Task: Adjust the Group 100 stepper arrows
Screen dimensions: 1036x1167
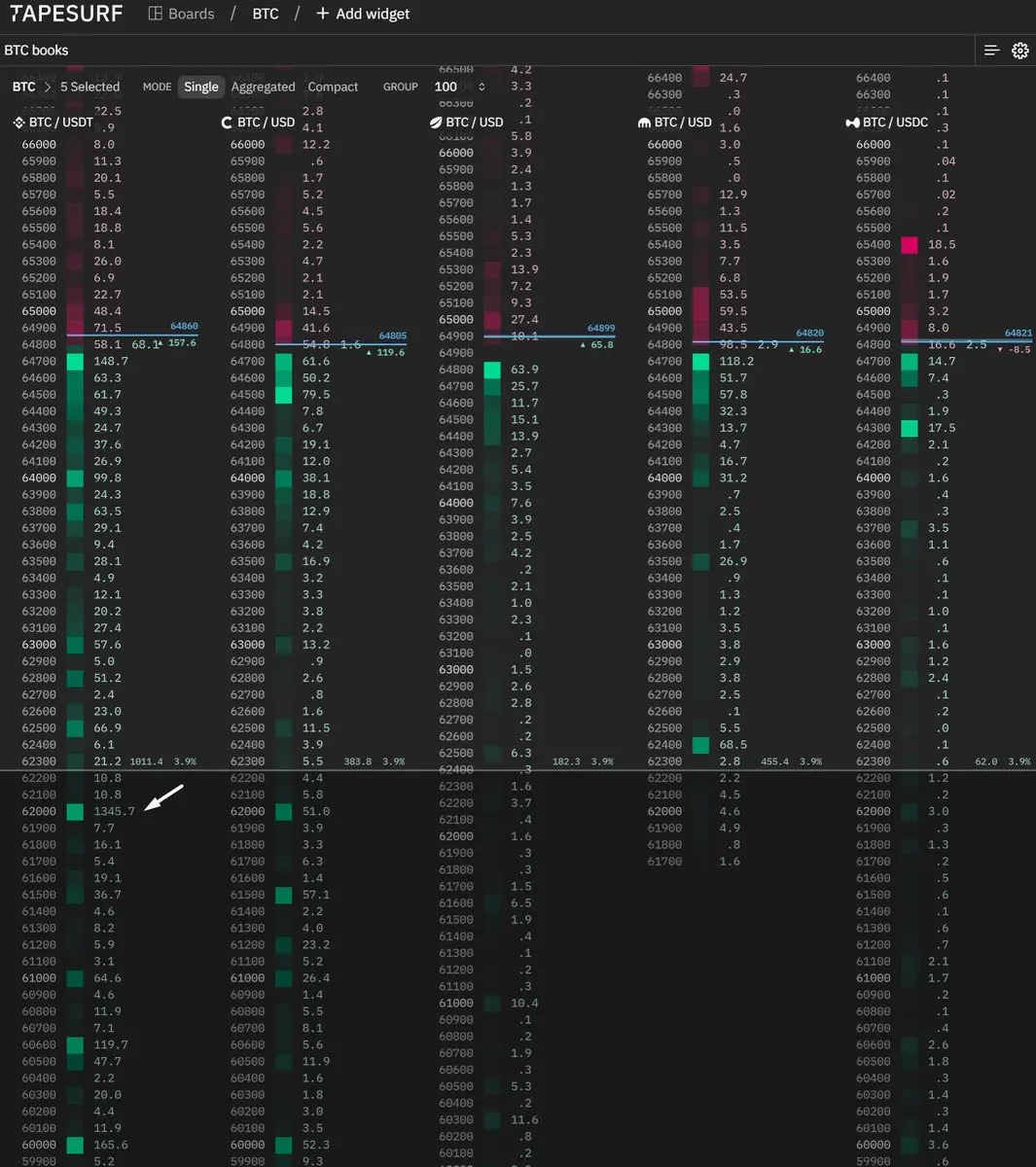Action: click(x=482, y=87)
